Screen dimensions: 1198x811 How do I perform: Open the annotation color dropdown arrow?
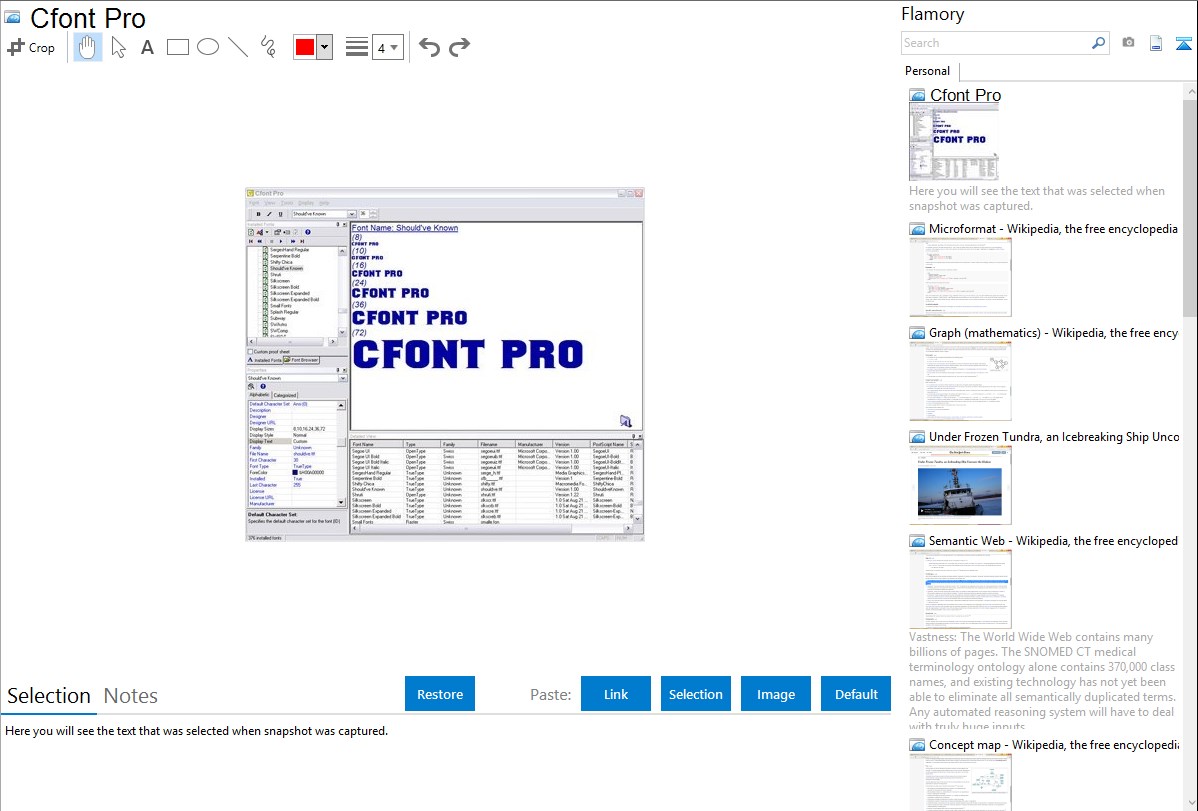point(325,47)
